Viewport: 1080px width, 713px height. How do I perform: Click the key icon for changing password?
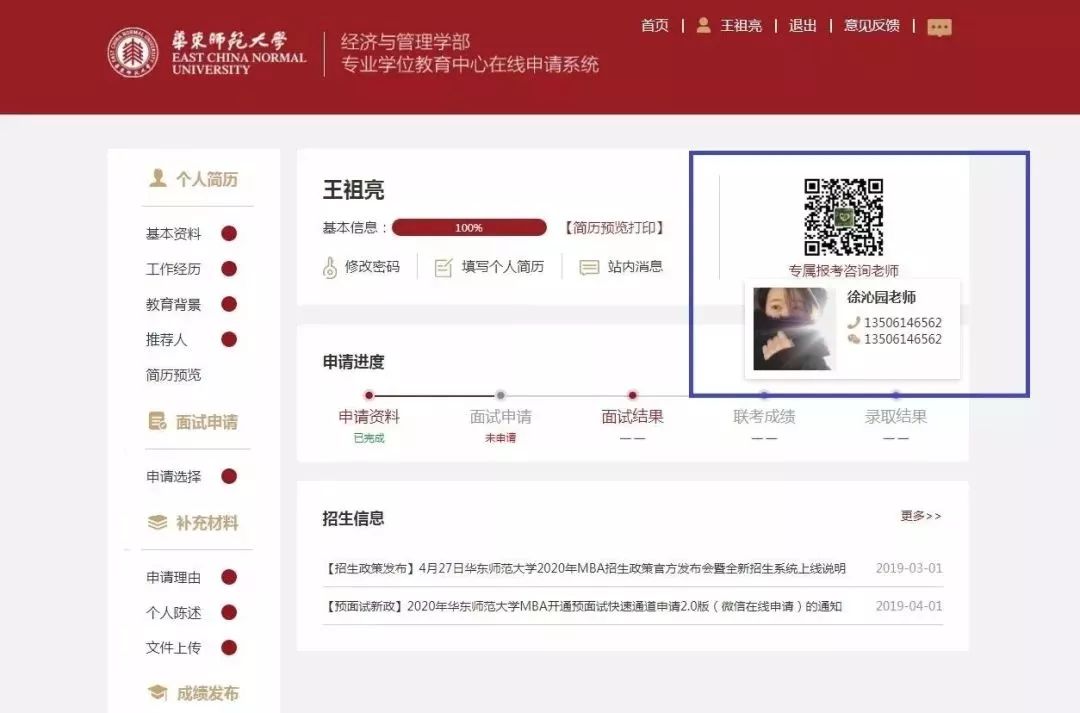coord(330,267)
